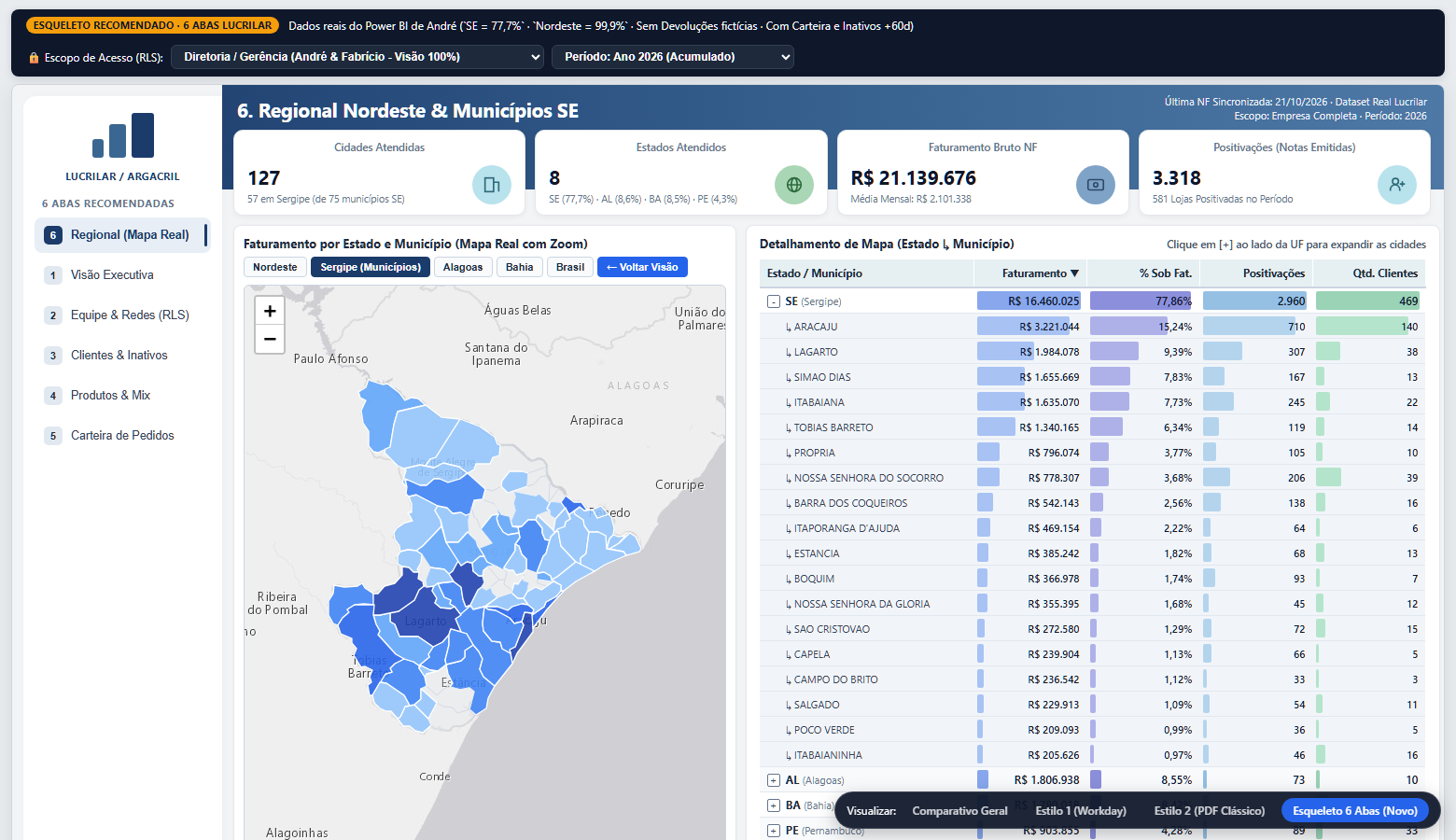The width and height of the screenshot is (1456, 840).
Task: Click the Estados Atendidos globe icon
Action: pyautogui.click(x=794, y=185)
